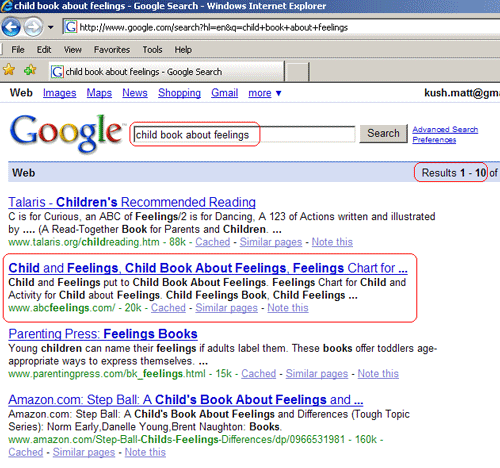The image size is (500, 468).
Task: Open Cached link for abcfeelings.com result
Action: [168, 308]
